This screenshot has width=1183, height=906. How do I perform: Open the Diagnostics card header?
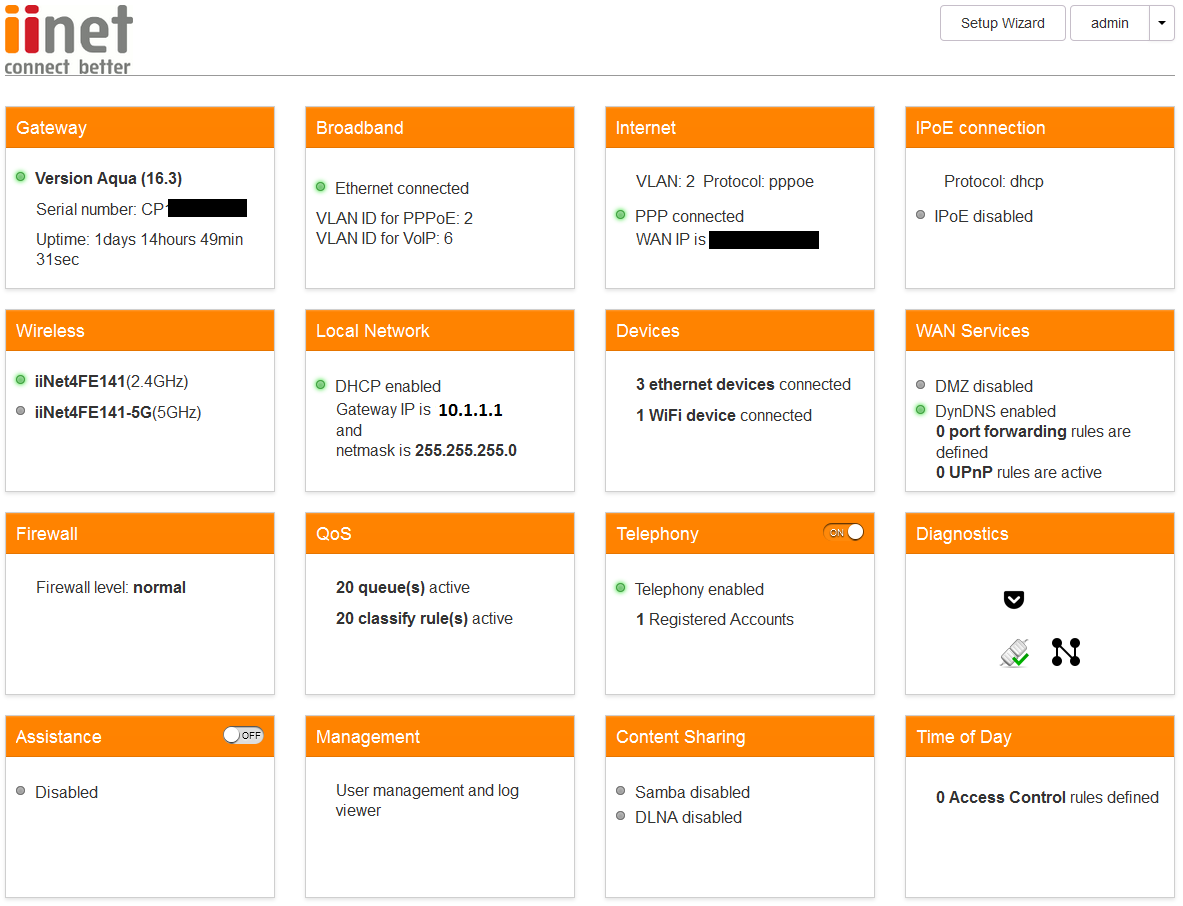pos(1040,533)
